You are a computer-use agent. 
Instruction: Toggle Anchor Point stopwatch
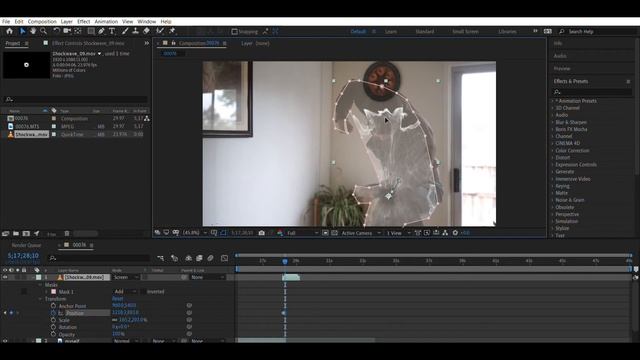pos(53,306)
